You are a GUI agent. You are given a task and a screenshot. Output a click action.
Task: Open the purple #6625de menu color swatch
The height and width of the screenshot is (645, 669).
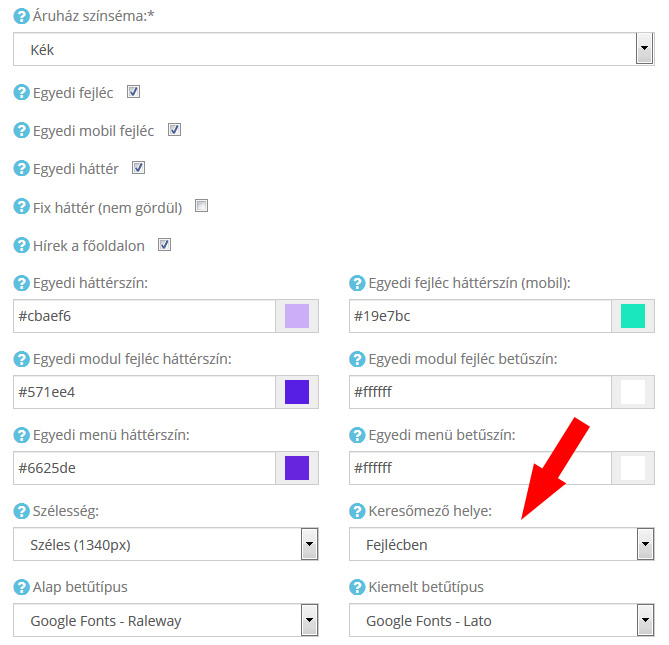[297, 468]
